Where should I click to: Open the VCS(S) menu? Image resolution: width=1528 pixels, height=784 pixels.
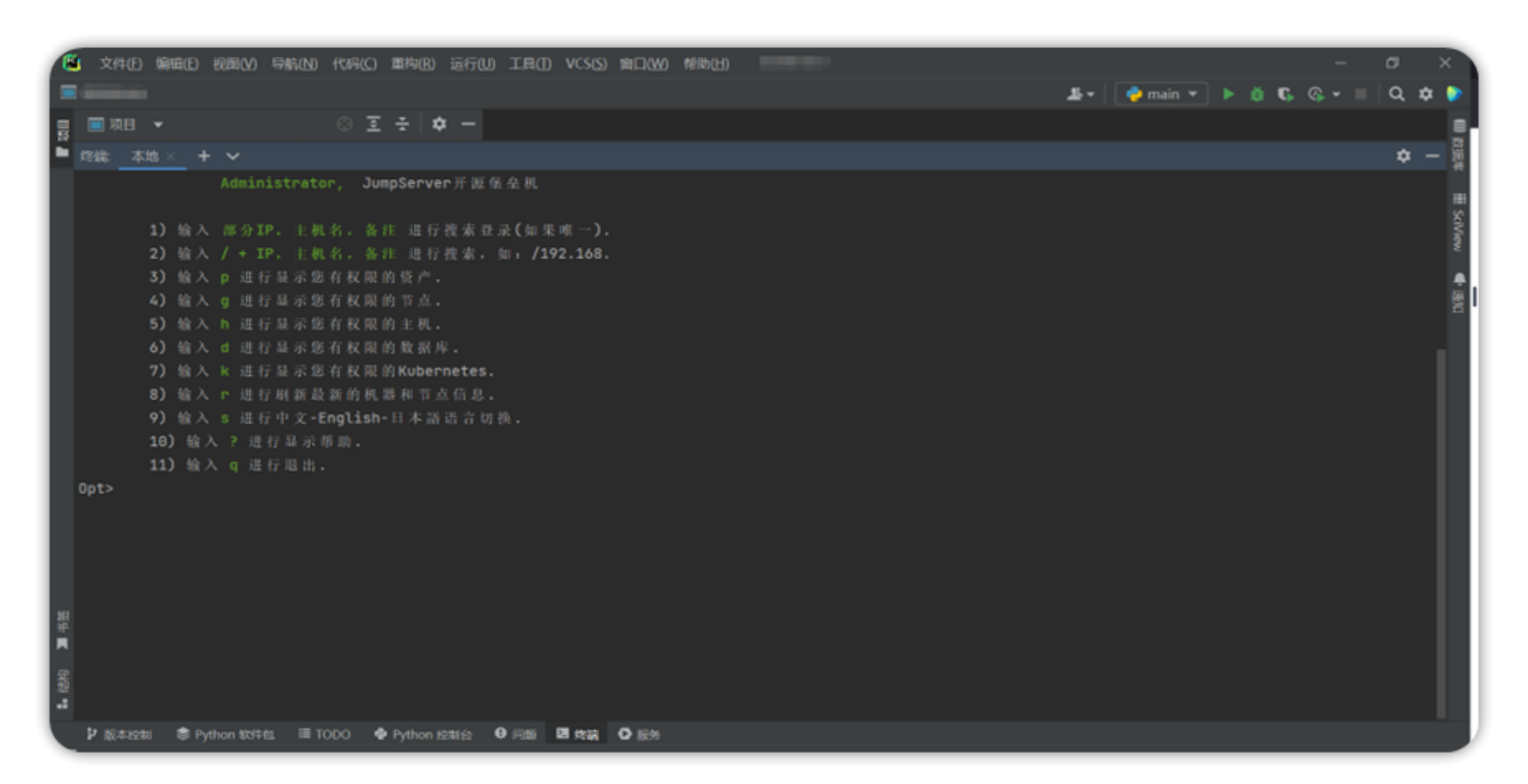click(x=585, y=64)
